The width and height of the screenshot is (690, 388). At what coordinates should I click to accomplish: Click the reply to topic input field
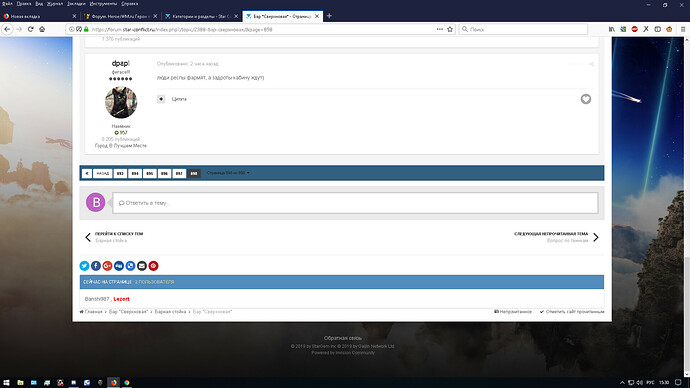pyautogui.click(x=355, y=203)
